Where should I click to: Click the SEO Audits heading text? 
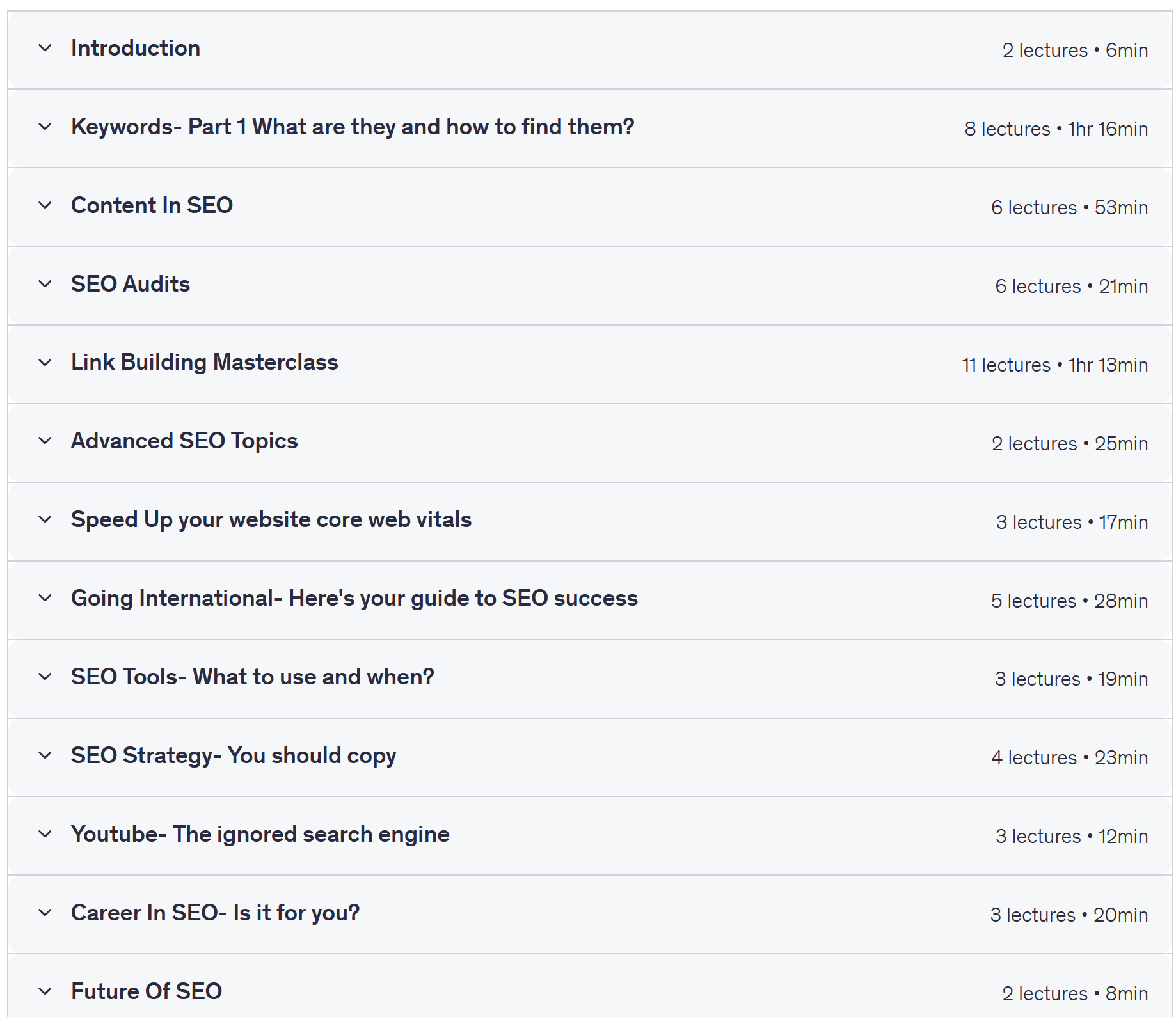[x=131, y=284]
